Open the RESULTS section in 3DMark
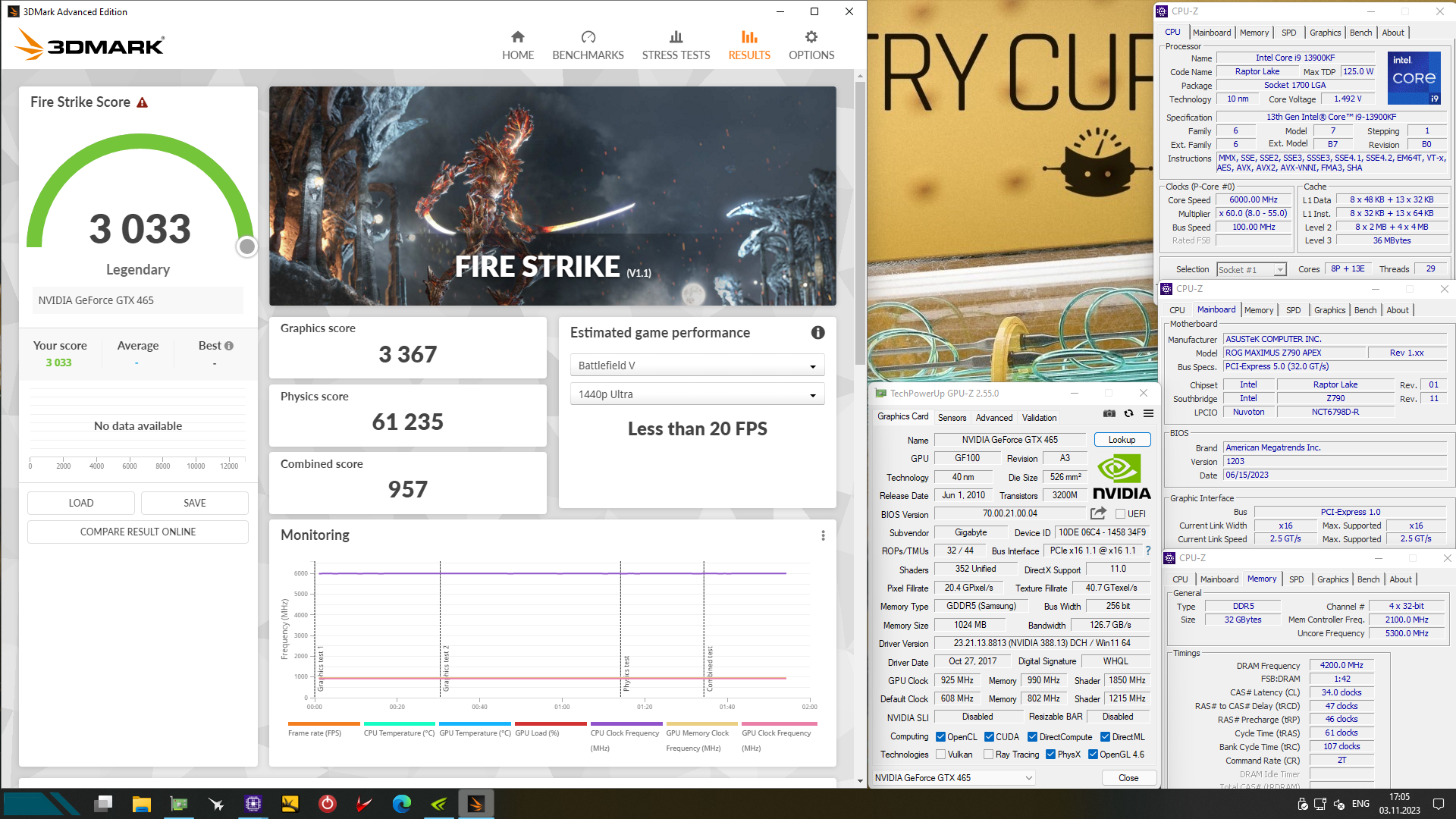 coord(749,45)
